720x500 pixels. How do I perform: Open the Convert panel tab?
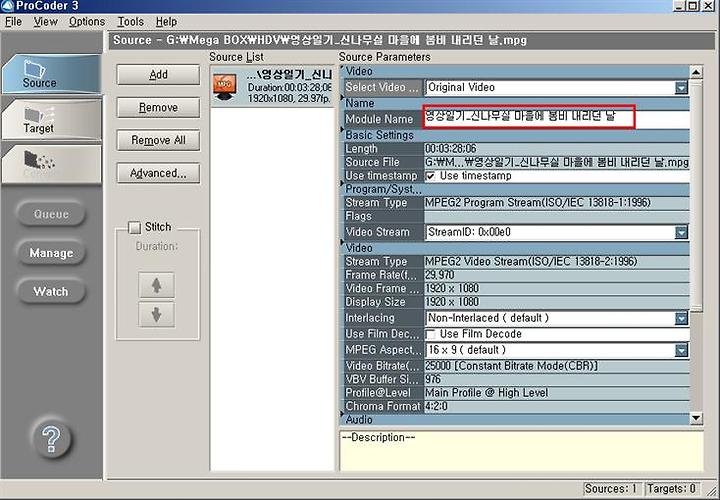click(x=51, y=164)
